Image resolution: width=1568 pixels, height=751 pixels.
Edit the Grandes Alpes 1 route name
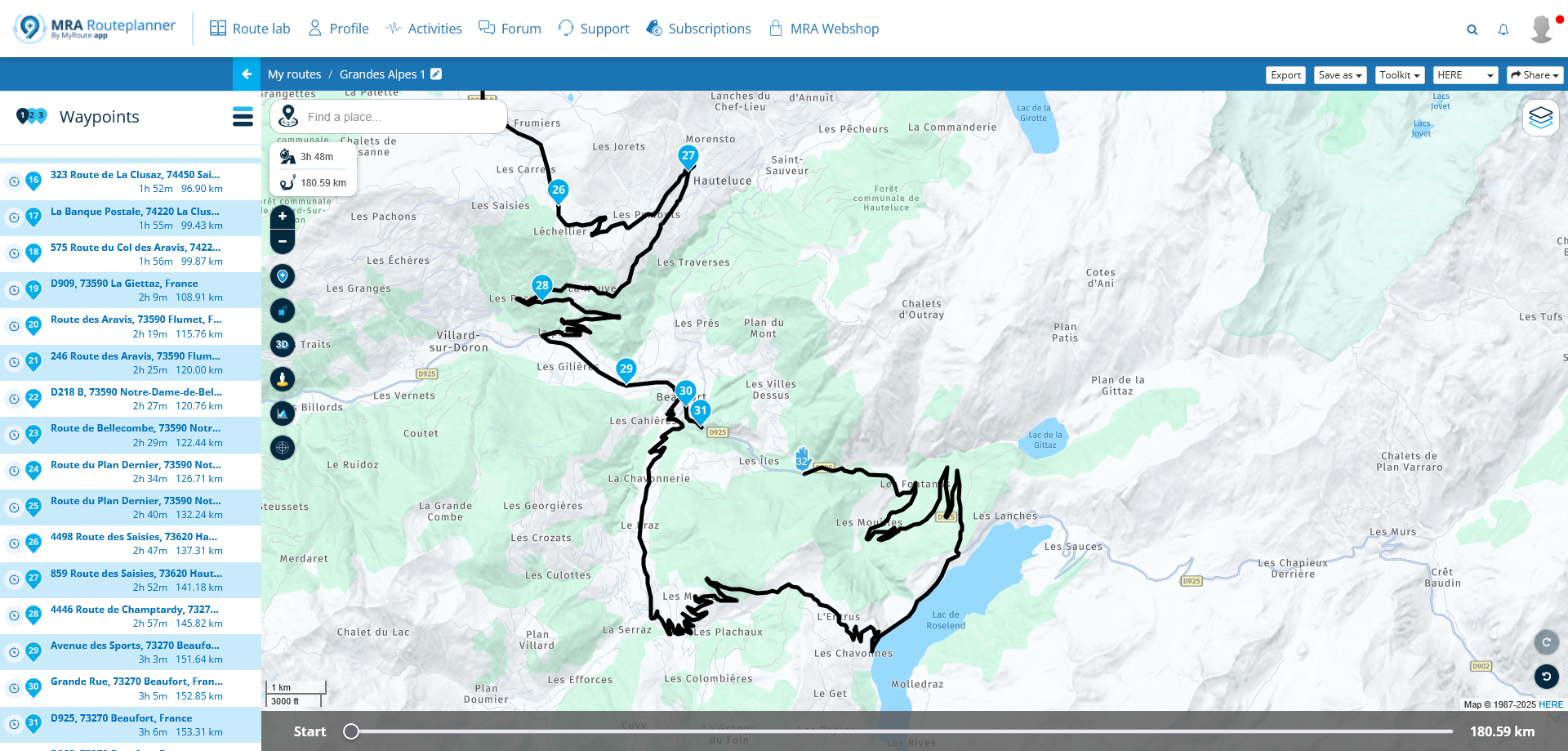[437, 74]
